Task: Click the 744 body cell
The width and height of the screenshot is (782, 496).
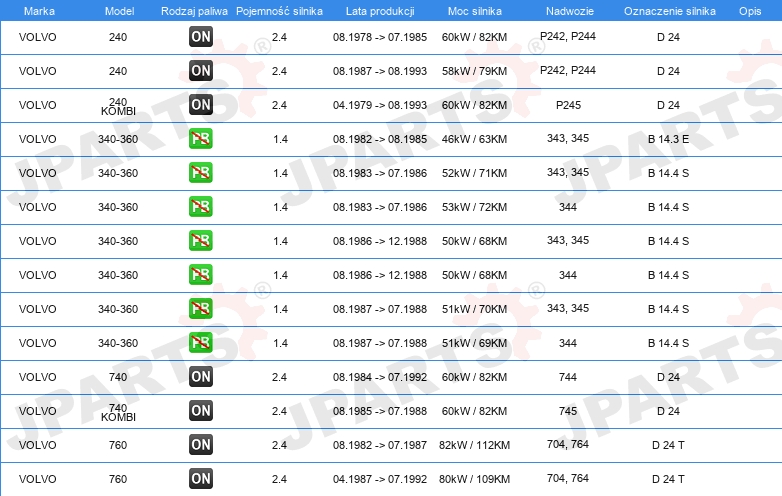Action: coord(568,377)
